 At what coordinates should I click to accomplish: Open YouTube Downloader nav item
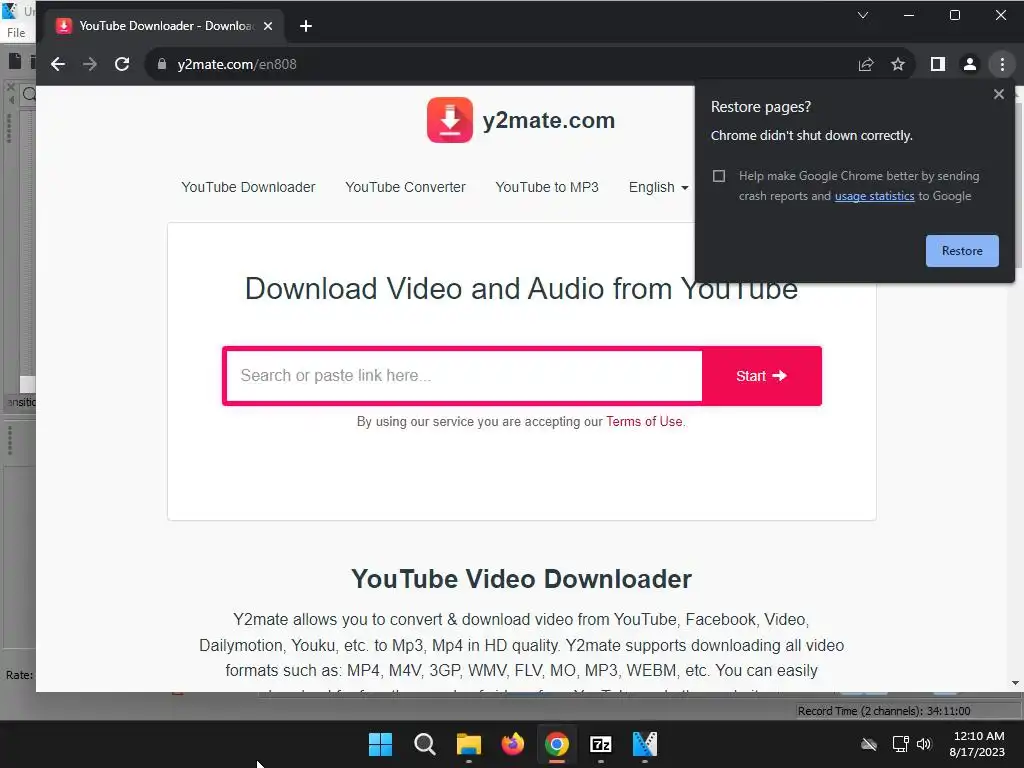pos(248,187)
